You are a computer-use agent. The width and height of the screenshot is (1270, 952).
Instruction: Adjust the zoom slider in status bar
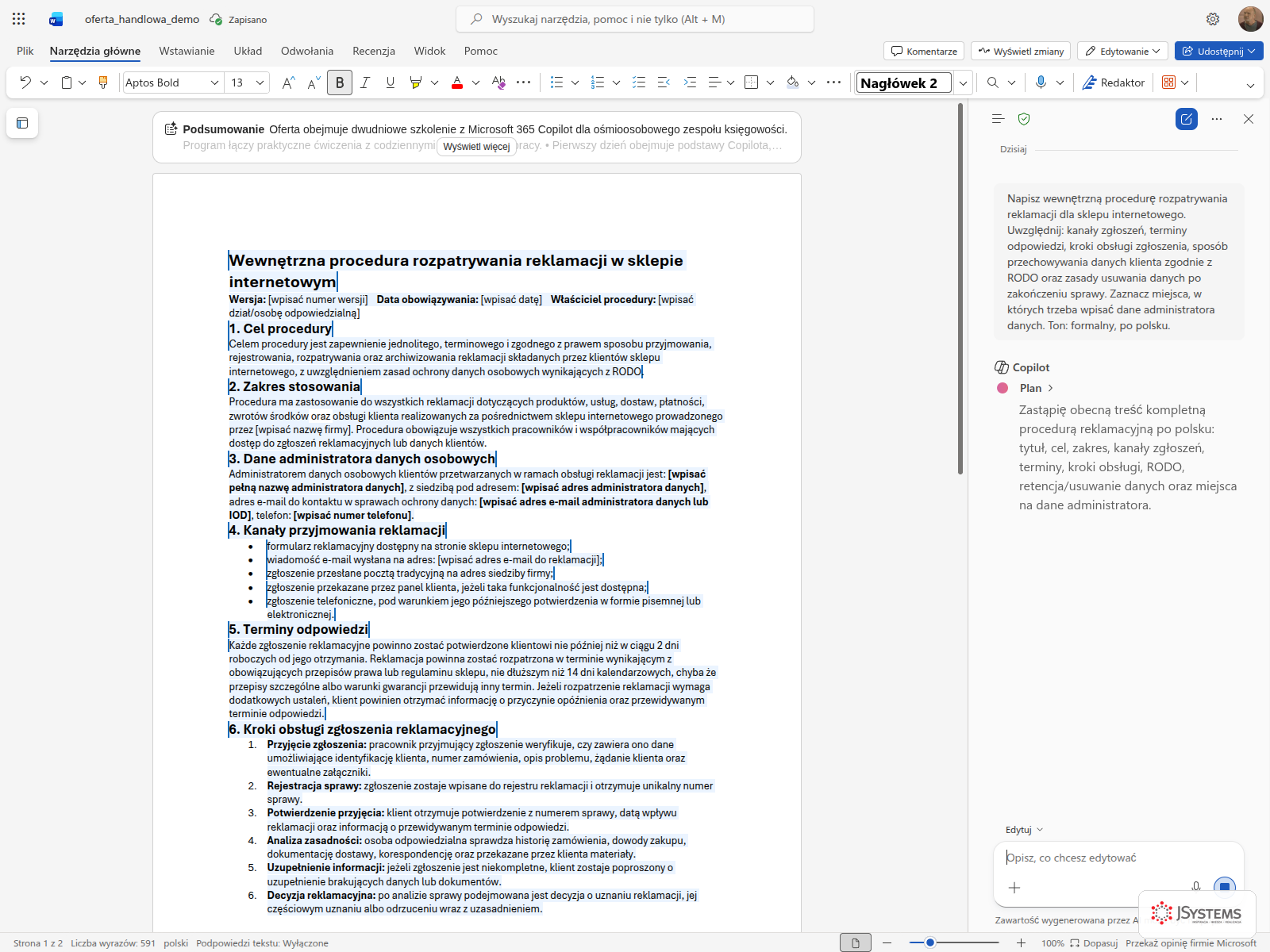pos(954,942)
